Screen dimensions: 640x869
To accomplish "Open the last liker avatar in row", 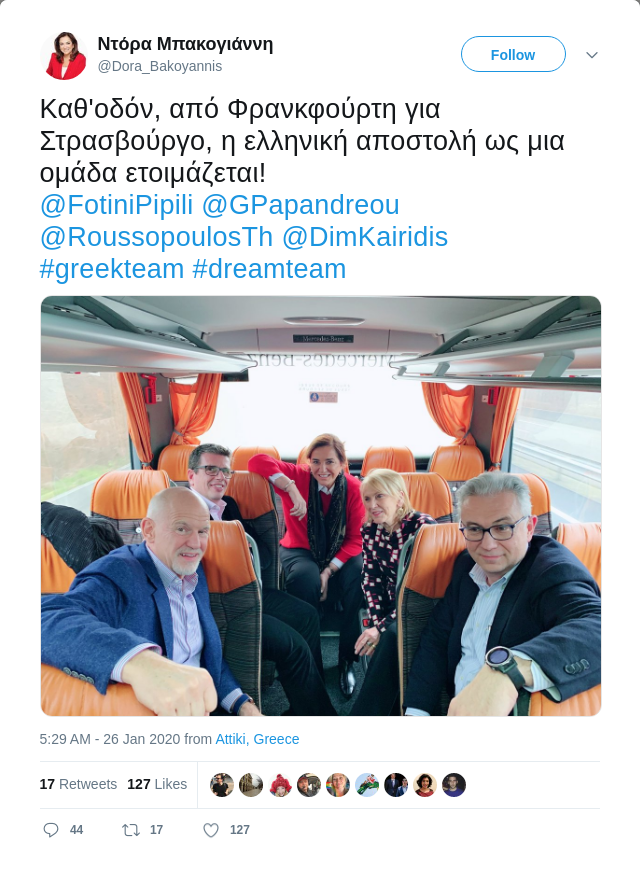I will [454, 785].
